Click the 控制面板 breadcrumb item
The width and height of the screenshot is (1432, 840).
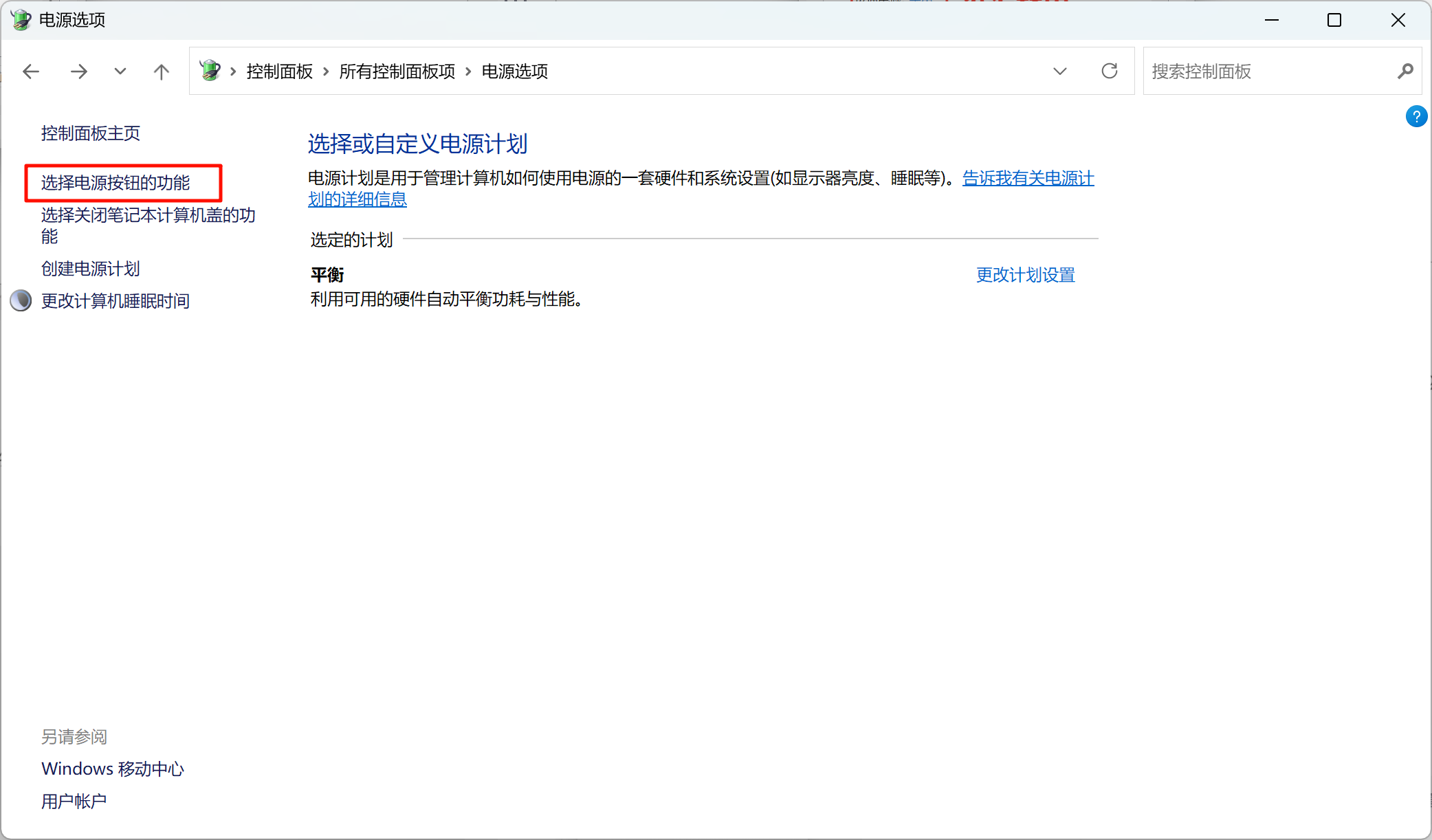[x=279, y=71]
